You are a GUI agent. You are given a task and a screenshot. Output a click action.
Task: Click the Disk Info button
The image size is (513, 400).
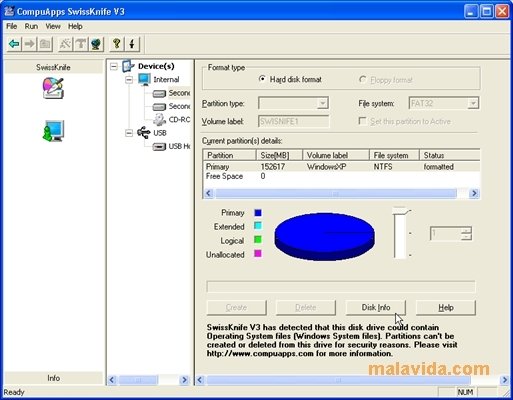coord(376,307)
